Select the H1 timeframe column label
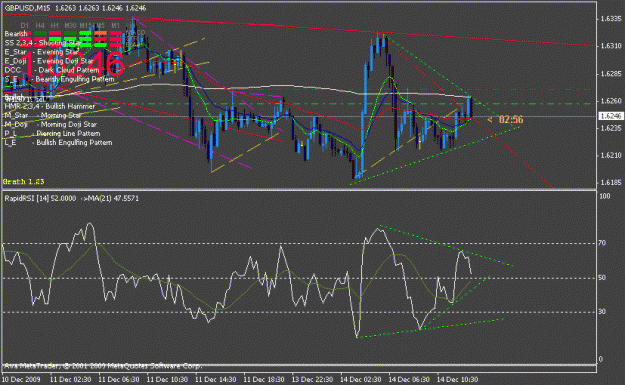625x385 pixels. 55,26
